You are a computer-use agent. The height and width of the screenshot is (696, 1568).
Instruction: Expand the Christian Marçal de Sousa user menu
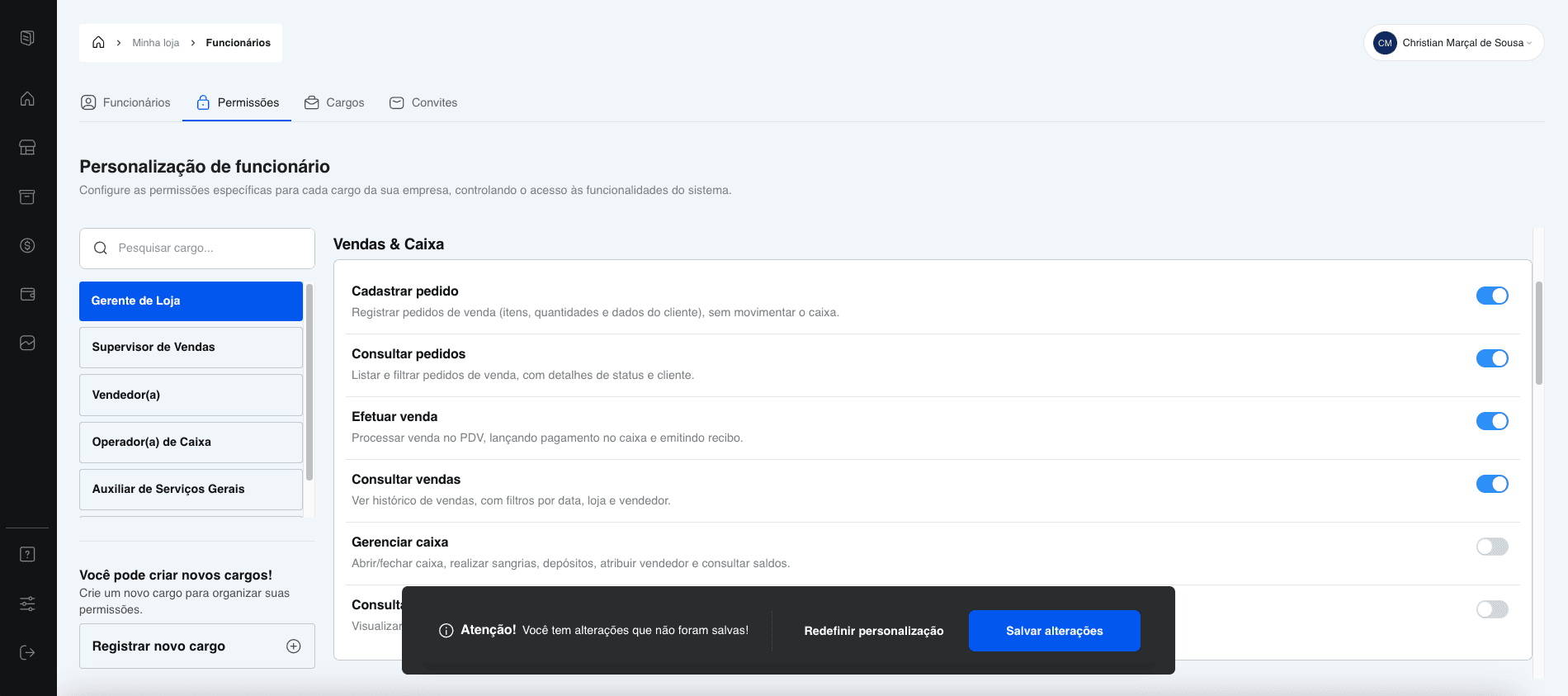[1453, 43]
